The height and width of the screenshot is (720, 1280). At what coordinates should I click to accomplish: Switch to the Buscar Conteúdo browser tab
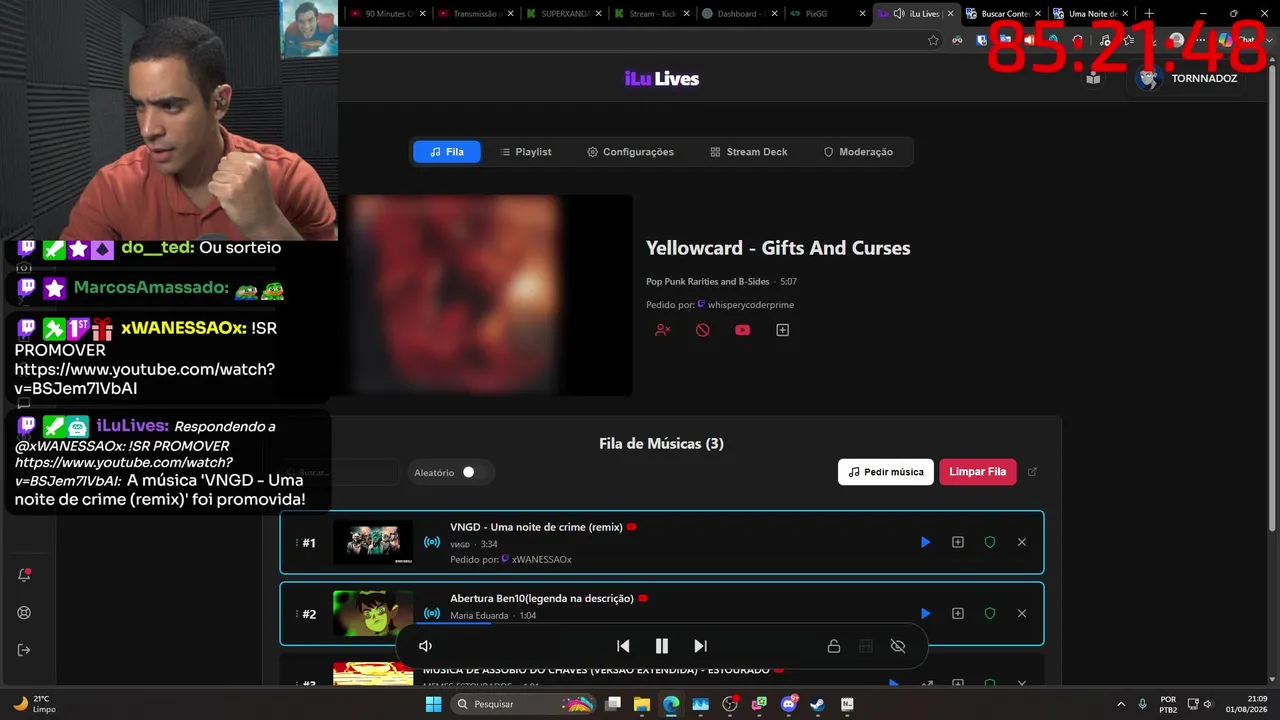1003,14
